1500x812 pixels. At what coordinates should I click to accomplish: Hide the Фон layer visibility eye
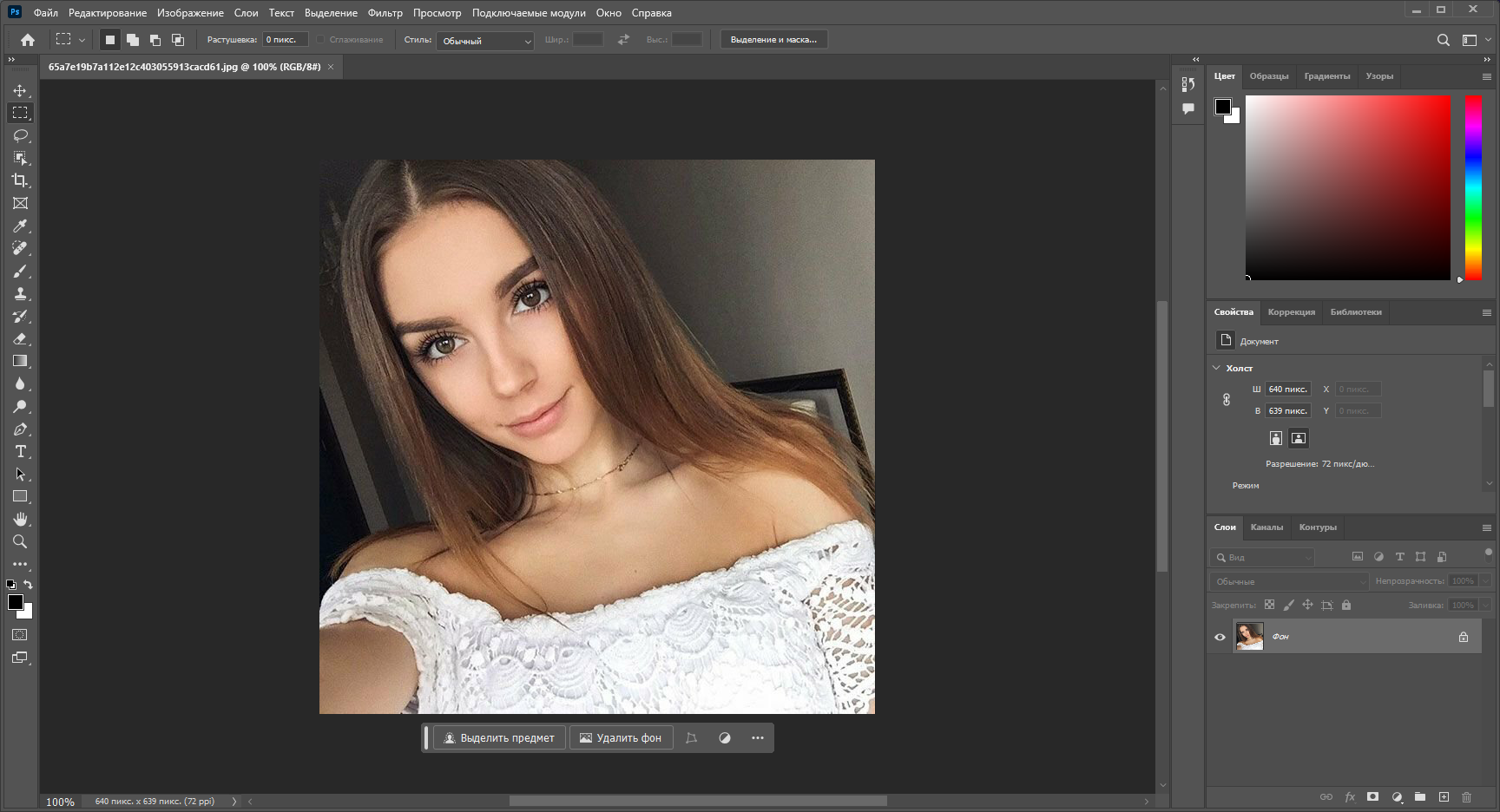[x=1220, y=637]
